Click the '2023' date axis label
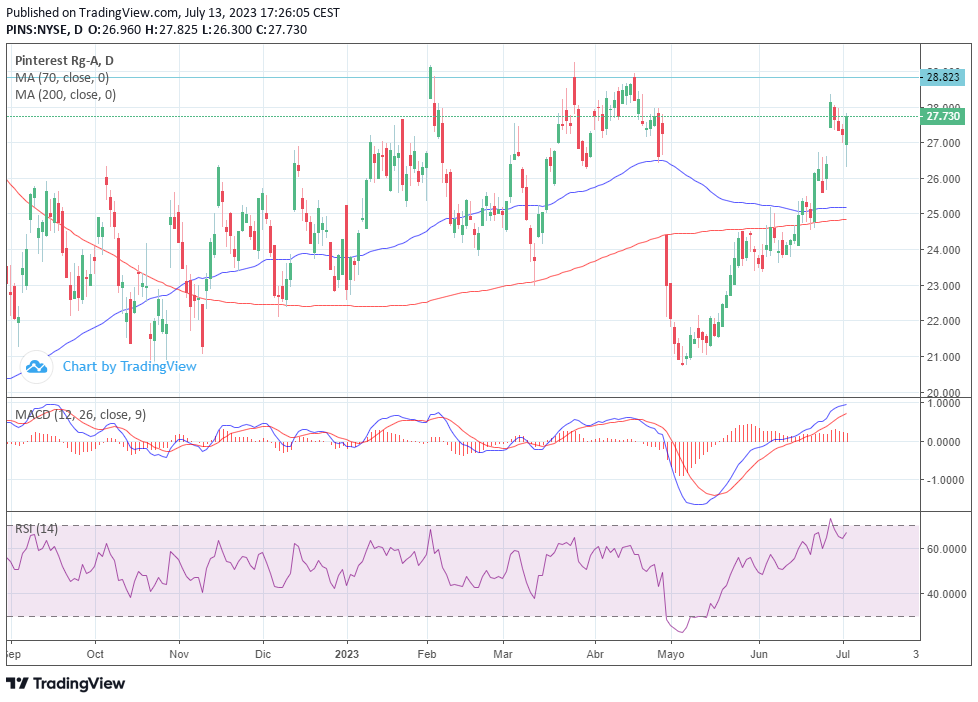978x702 pixels. tap(347, 654)
